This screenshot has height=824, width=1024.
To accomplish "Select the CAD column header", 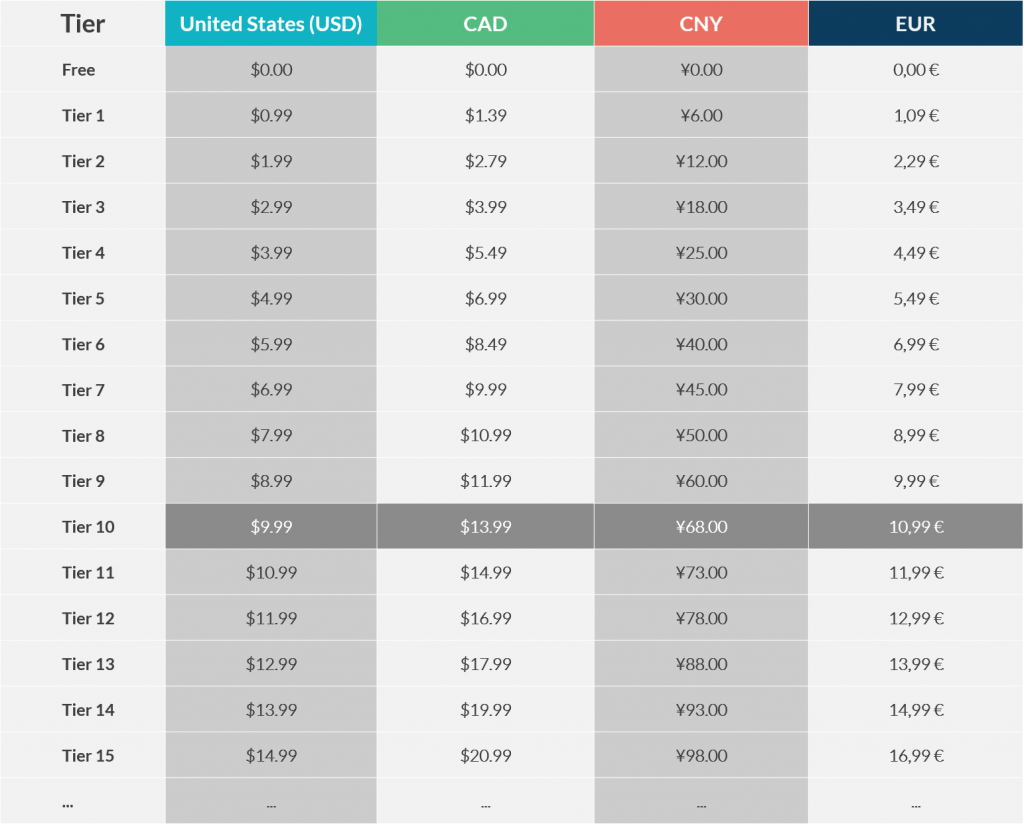I will pos(485,24).
